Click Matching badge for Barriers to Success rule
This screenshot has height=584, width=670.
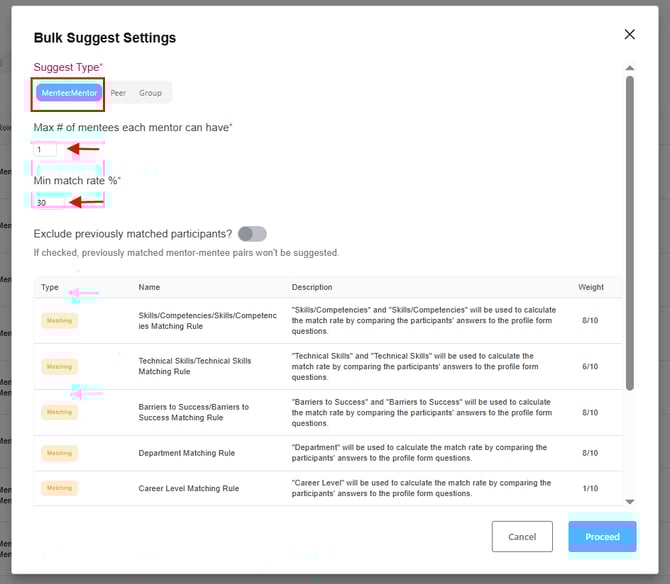[59, 412]
